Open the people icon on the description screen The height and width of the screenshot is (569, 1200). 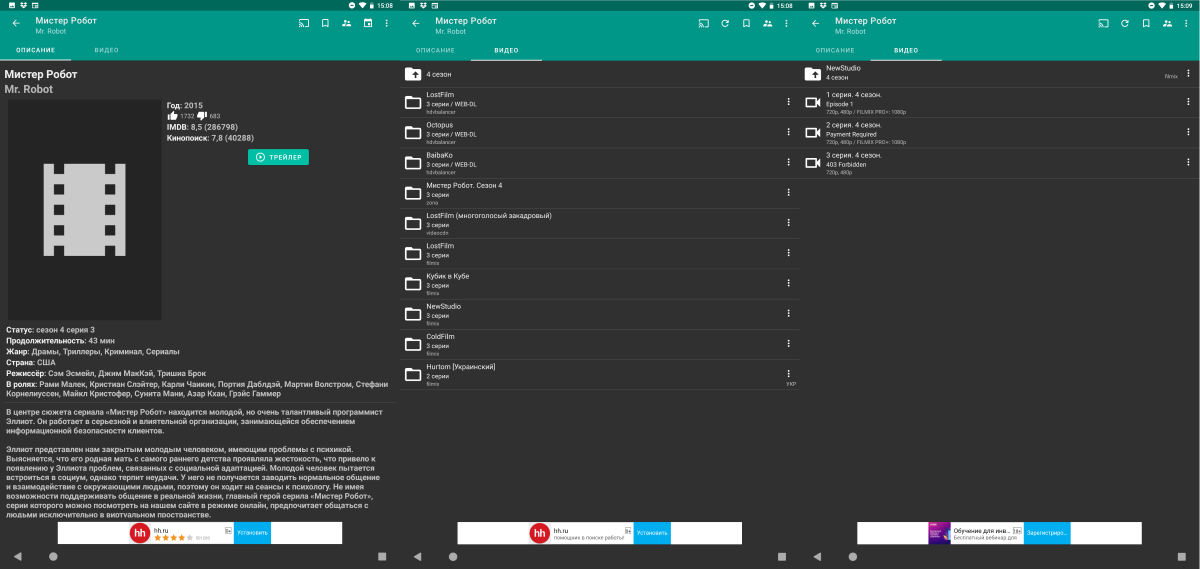(x=346, y=23)
